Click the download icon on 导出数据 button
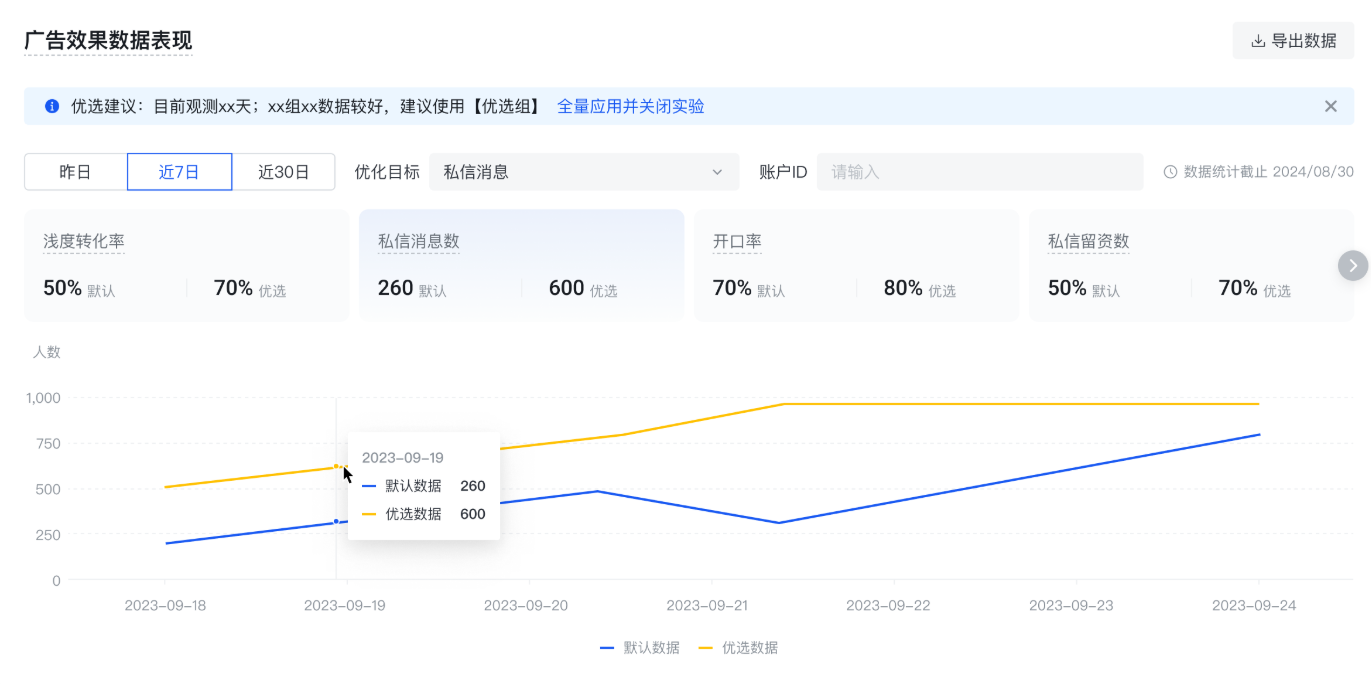The width and height of the screenshot is (1371, 684). tap(1257, 41)
